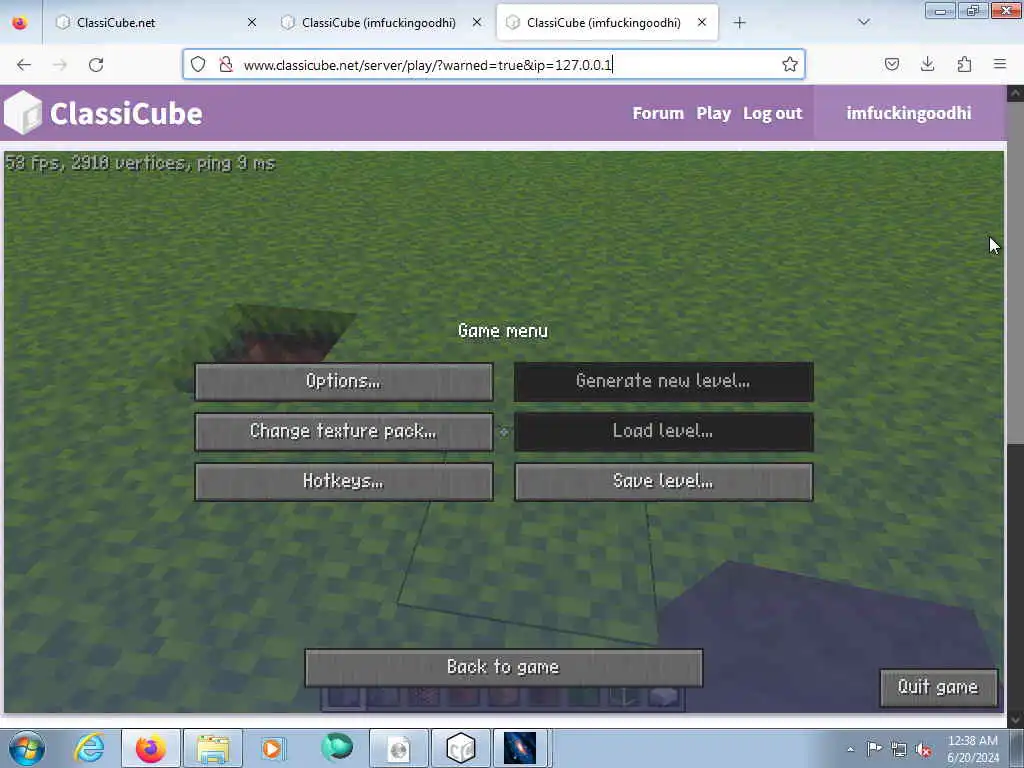Open a new browser tab
This screenshot has width=1024, height=768.
point(739,23)
